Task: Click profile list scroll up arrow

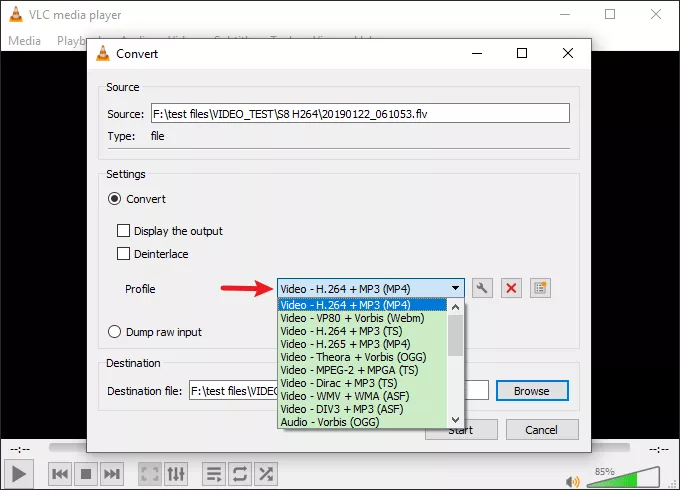Action: pyautogui.click(x=455, y=307)
